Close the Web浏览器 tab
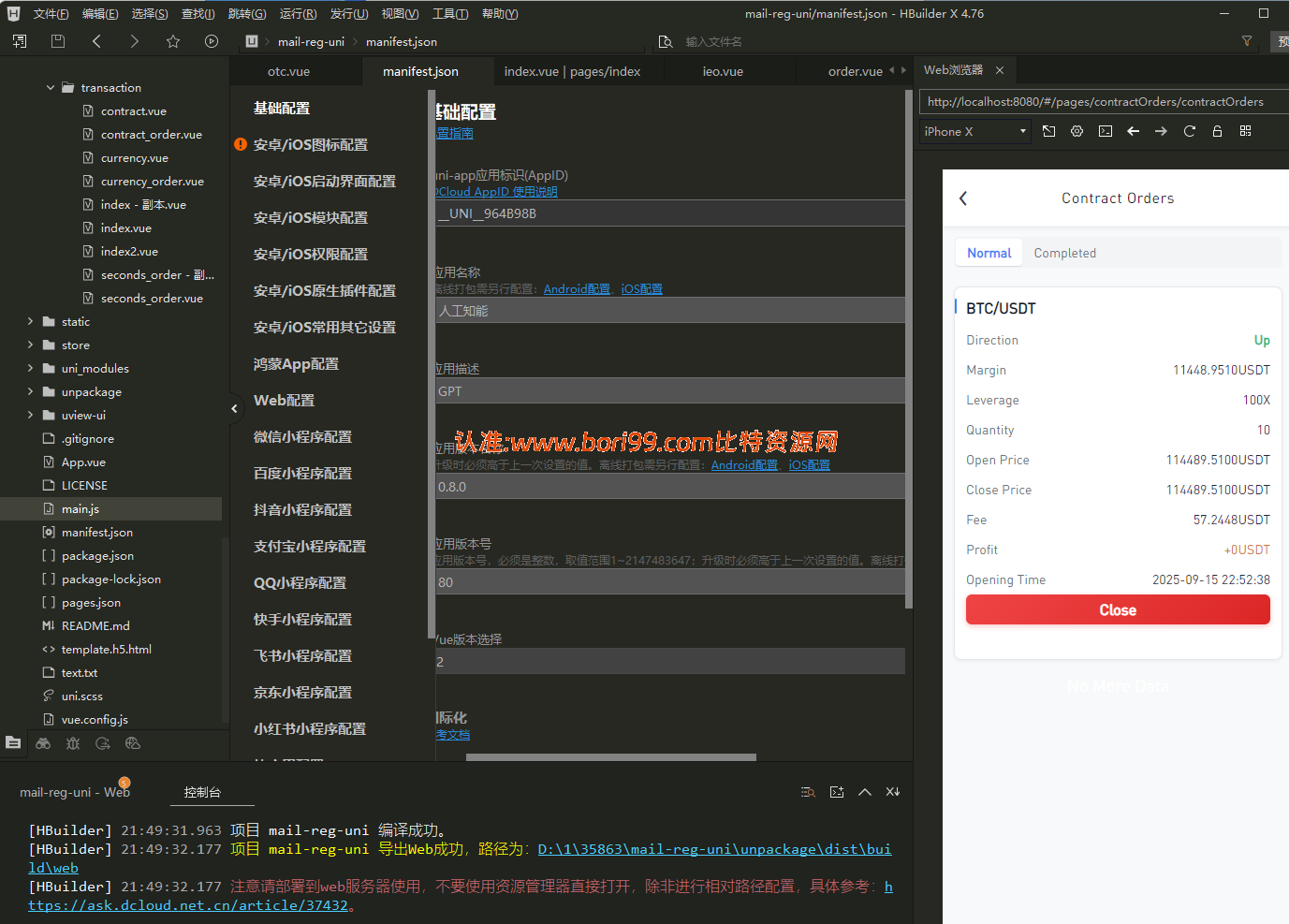 (1000, 70)
